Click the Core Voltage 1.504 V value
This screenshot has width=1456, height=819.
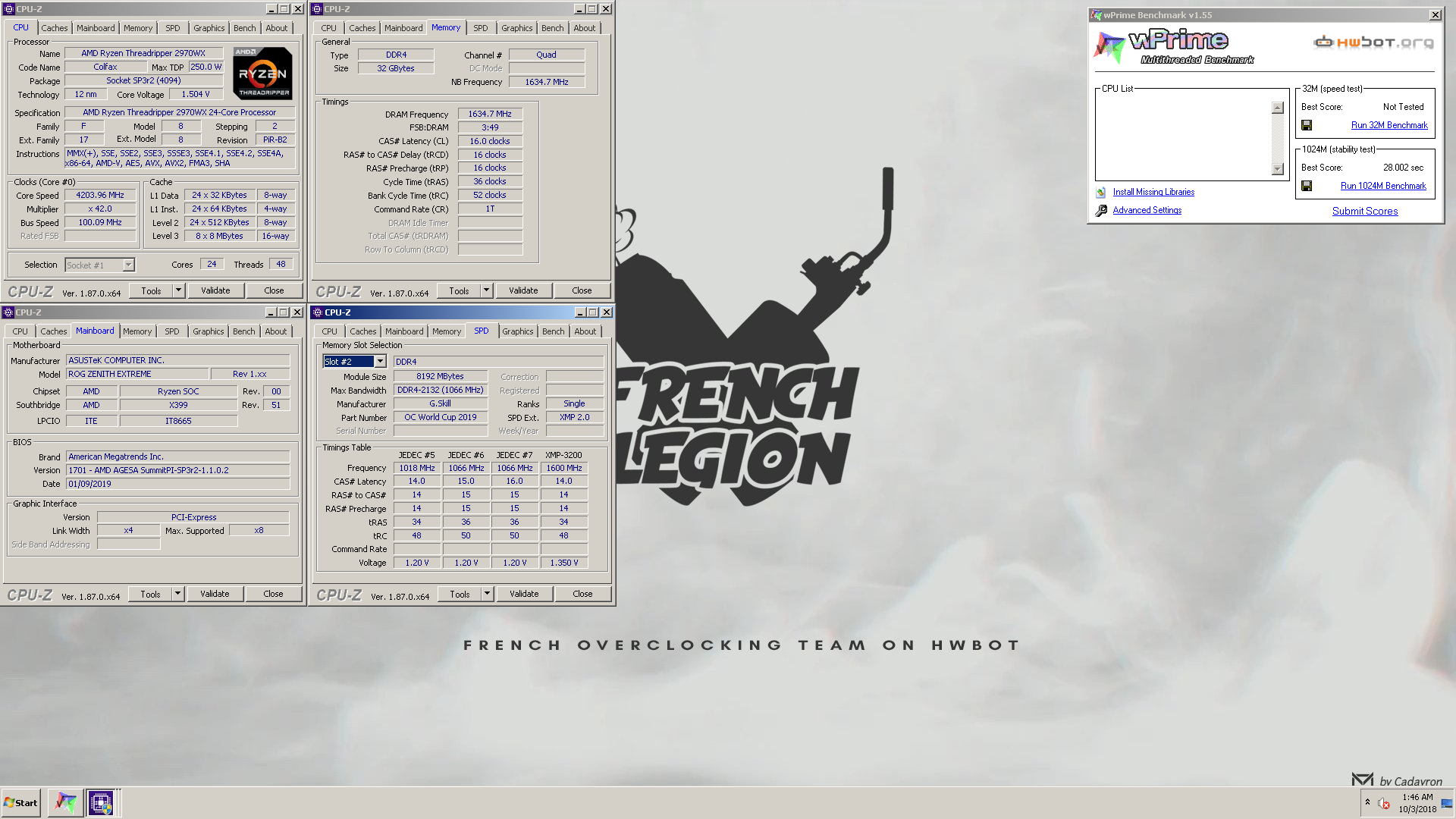coord(196,94)
